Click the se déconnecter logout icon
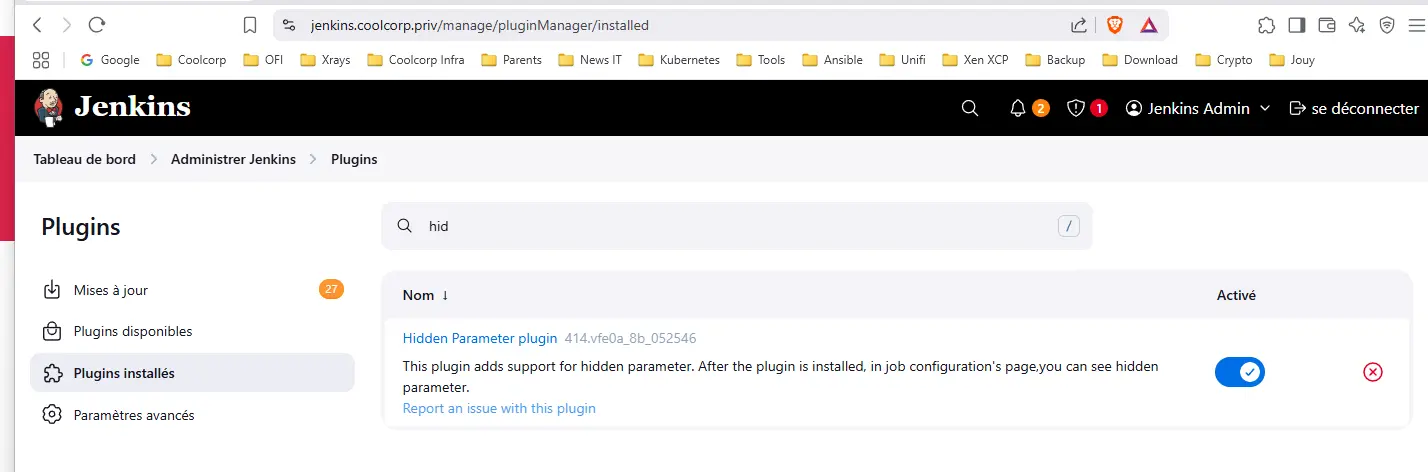The width and height of the screenshot is (1428, 472). (x=1298, y=108)
